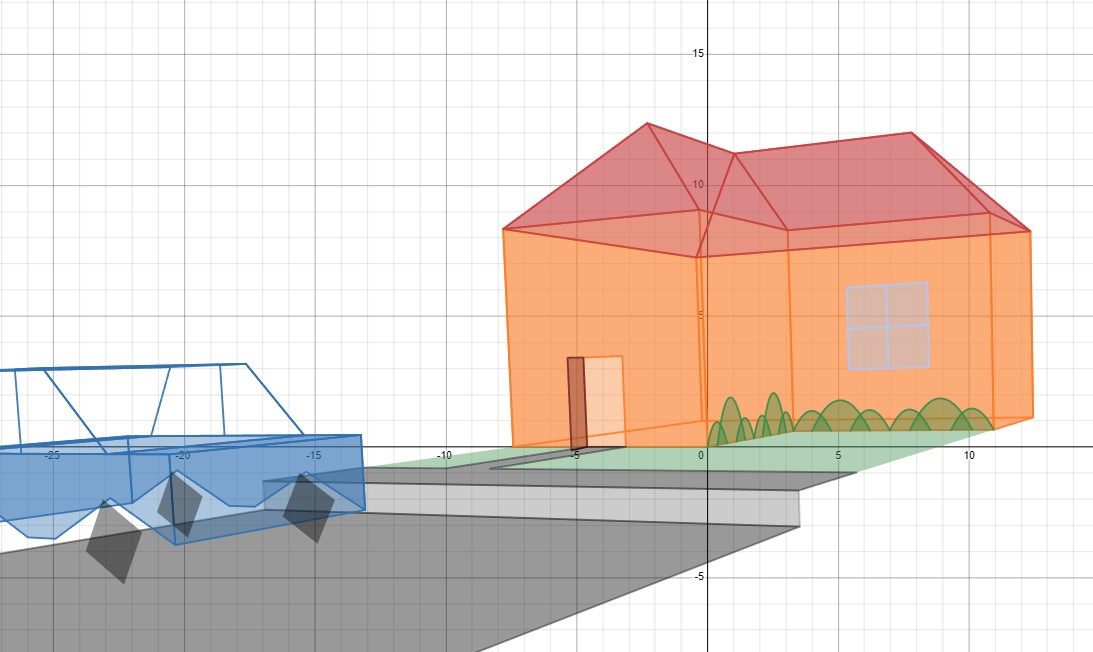Click the y-axis label 15
1093x652 pixels.
tap(697, 53)
